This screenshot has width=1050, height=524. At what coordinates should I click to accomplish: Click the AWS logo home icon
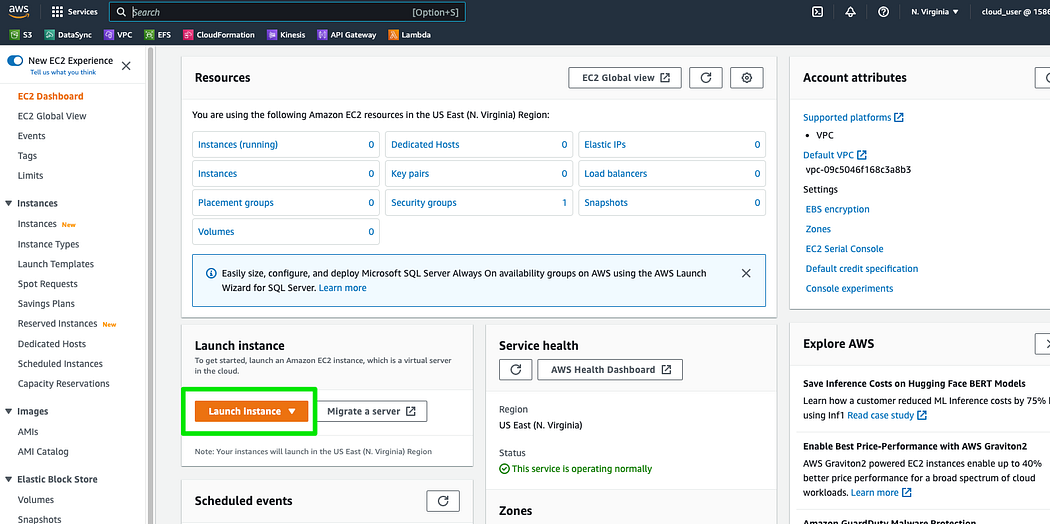click(x=18, y=11)
